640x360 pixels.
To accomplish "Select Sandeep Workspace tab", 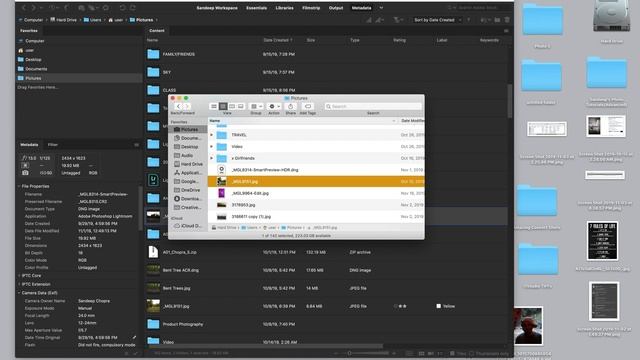I will click(x=217, y=8).
